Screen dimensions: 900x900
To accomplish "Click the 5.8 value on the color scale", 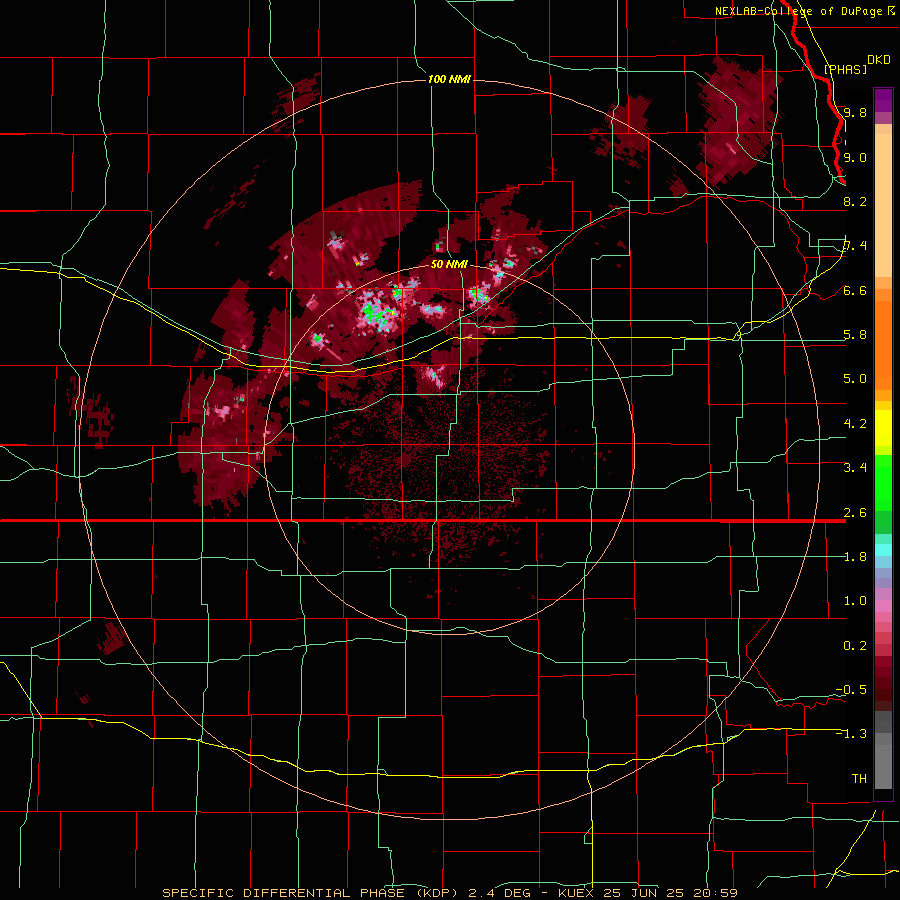I will [x=855, y=335].
